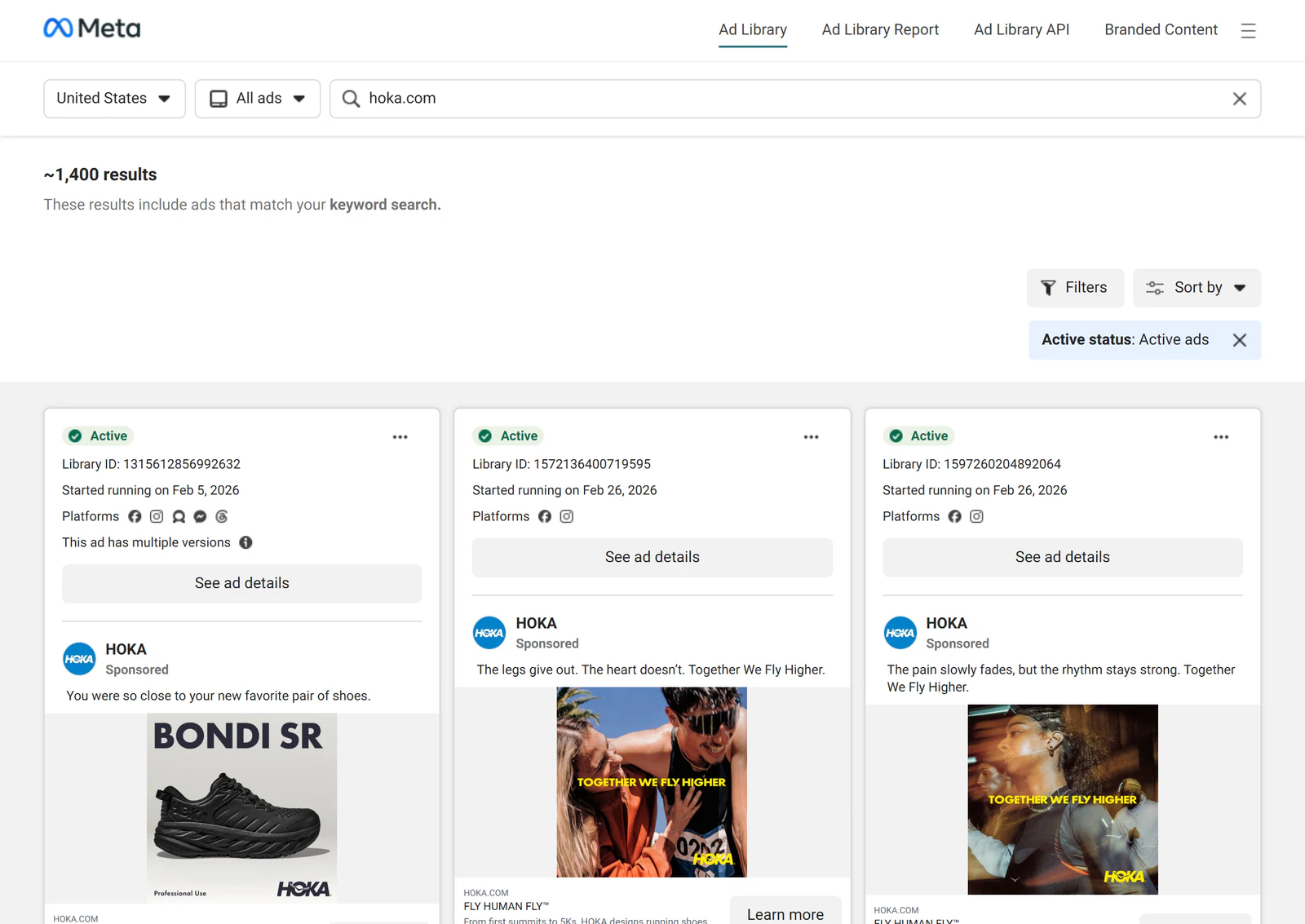1305x924 pixels.
Task: Click the Threads platform icon on first ad
Action: pos(222,516)
